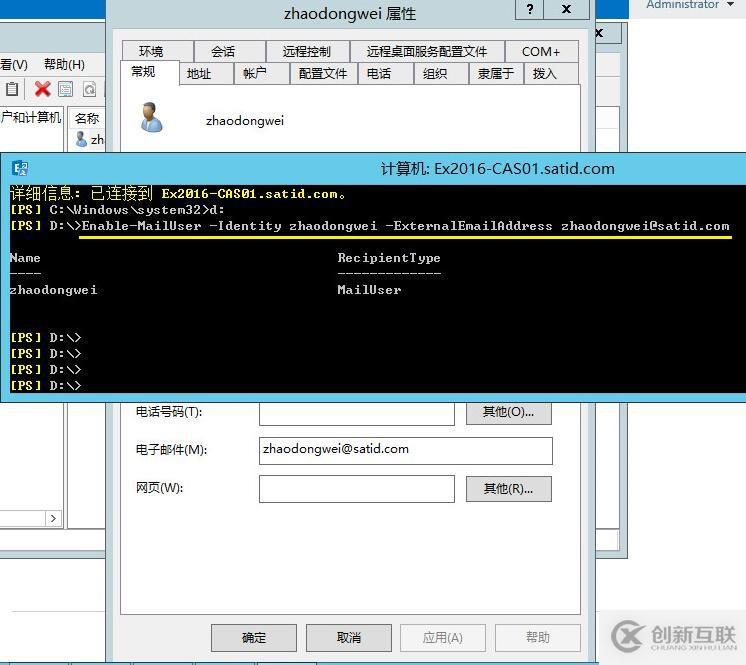The image size is (746, 665).
Task: Select the 远程桌面服务配置文件 tab
Action: point(427,51)
